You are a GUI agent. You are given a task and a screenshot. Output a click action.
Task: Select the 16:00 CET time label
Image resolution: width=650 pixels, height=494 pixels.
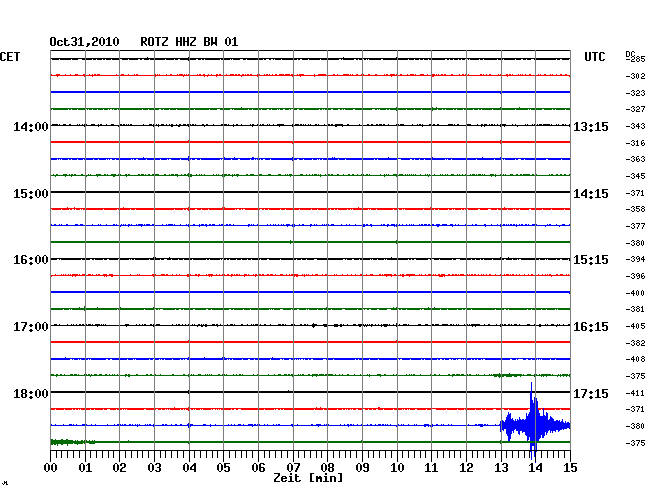point(31,260)
